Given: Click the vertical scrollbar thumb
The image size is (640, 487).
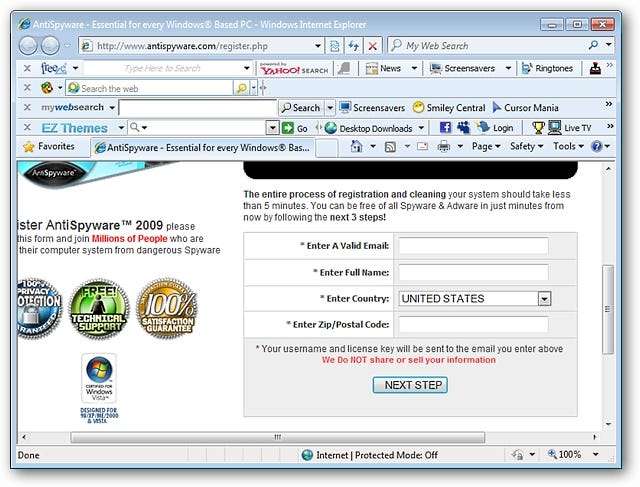Looking at the screenshot, I should [608, 309].
